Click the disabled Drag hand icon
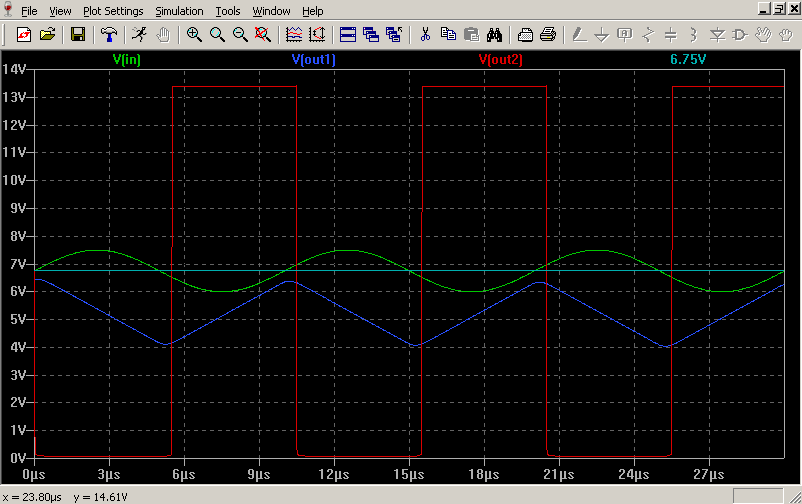802x504 pixels. (x=786, y=35)
